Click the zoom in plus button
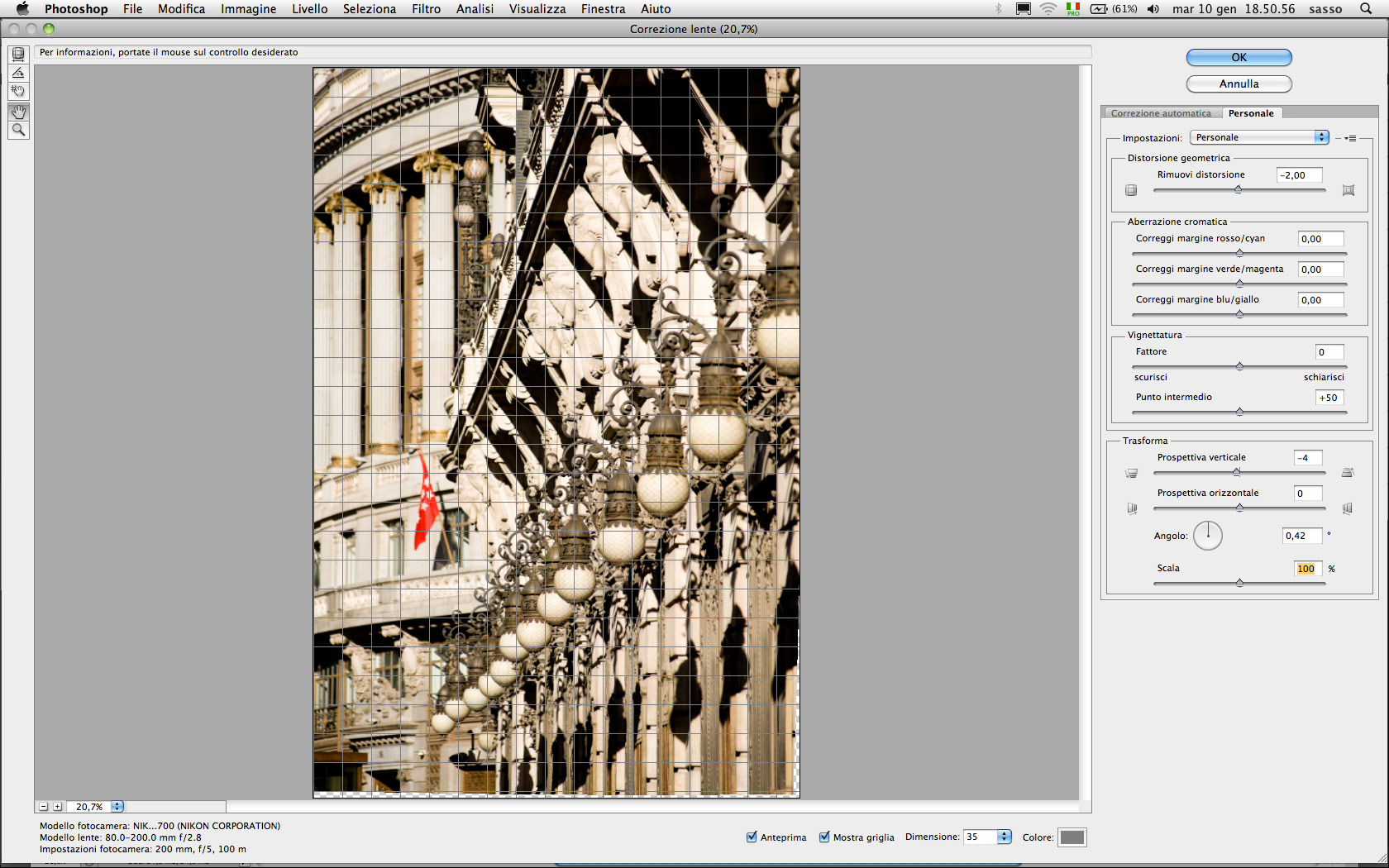The height and width of the screenshot is (868, 1389). pyautogui.click(x=57, y=807)
